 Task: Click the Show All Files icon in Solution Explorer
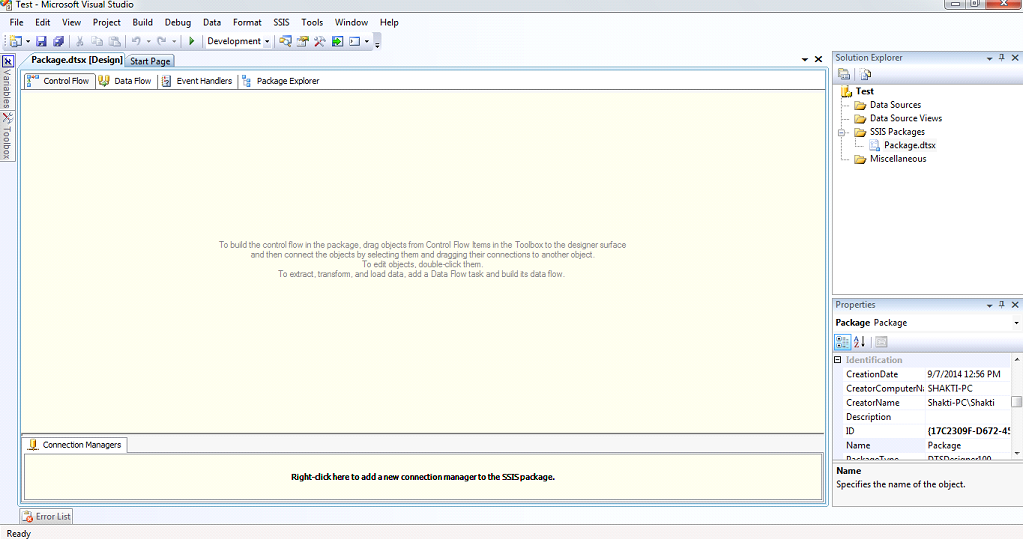pyautogui.click(x=865, y=74)
